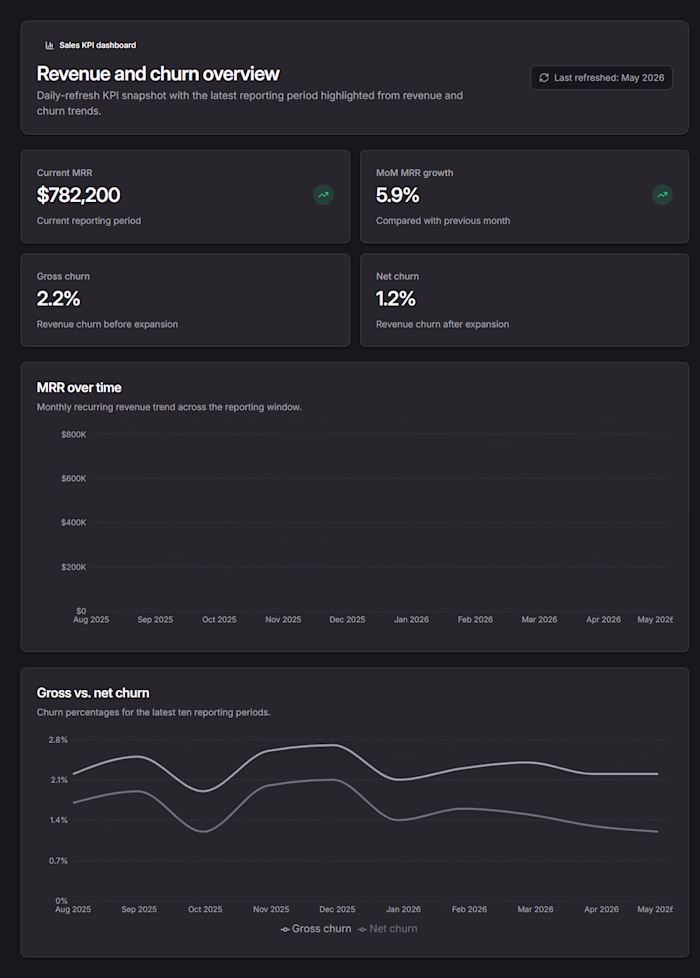Image resolution: width=700 pixels, height=978 pixels.
Task: Click the $800K axis label in MRR chart
Action: click(x=74, y=434)
